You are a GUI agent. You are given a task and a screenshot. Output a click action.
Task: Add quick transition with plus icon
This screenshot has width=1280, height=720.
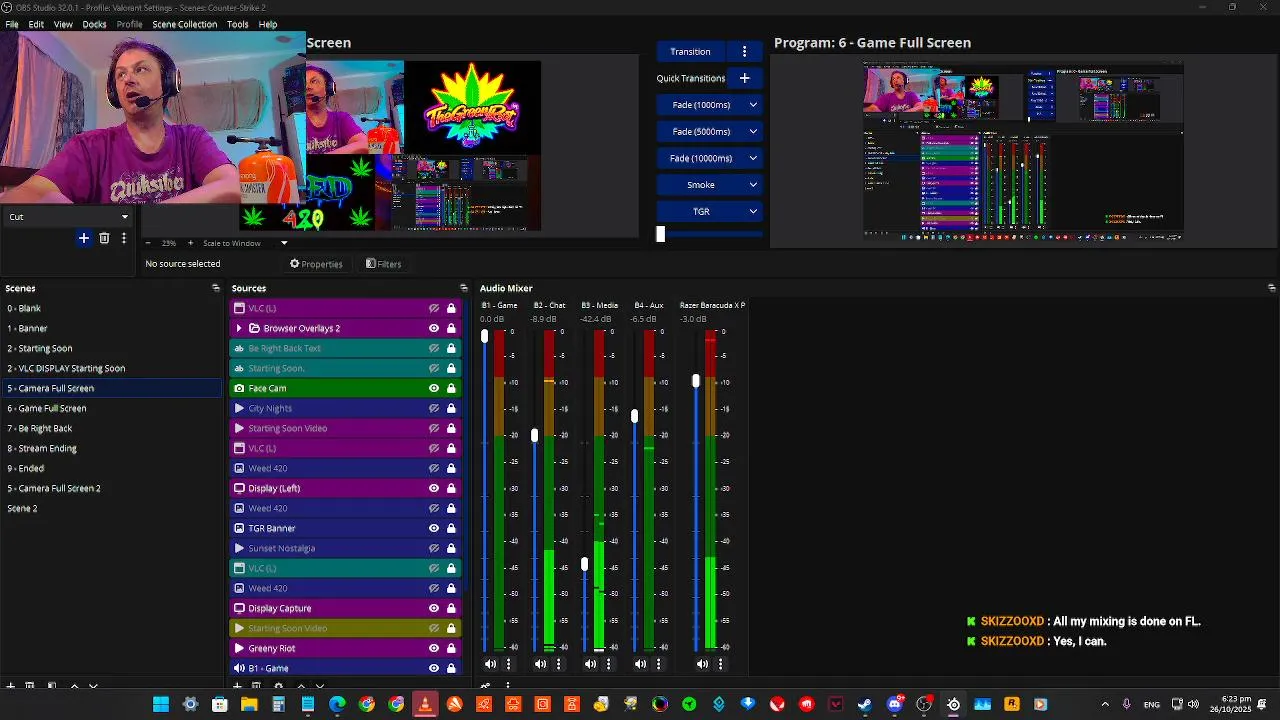click(x=744, y=78)
